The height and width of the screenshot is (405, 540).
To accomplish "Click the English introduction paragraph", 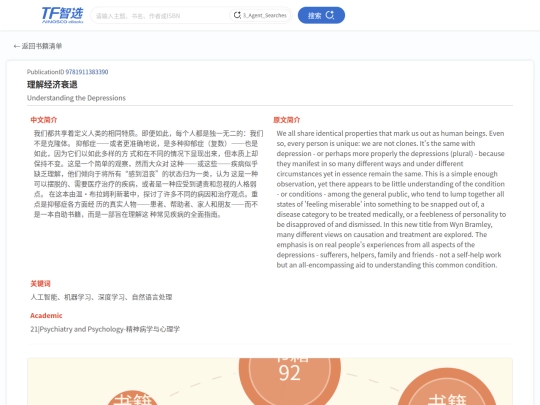I will (x=391, y=199).
